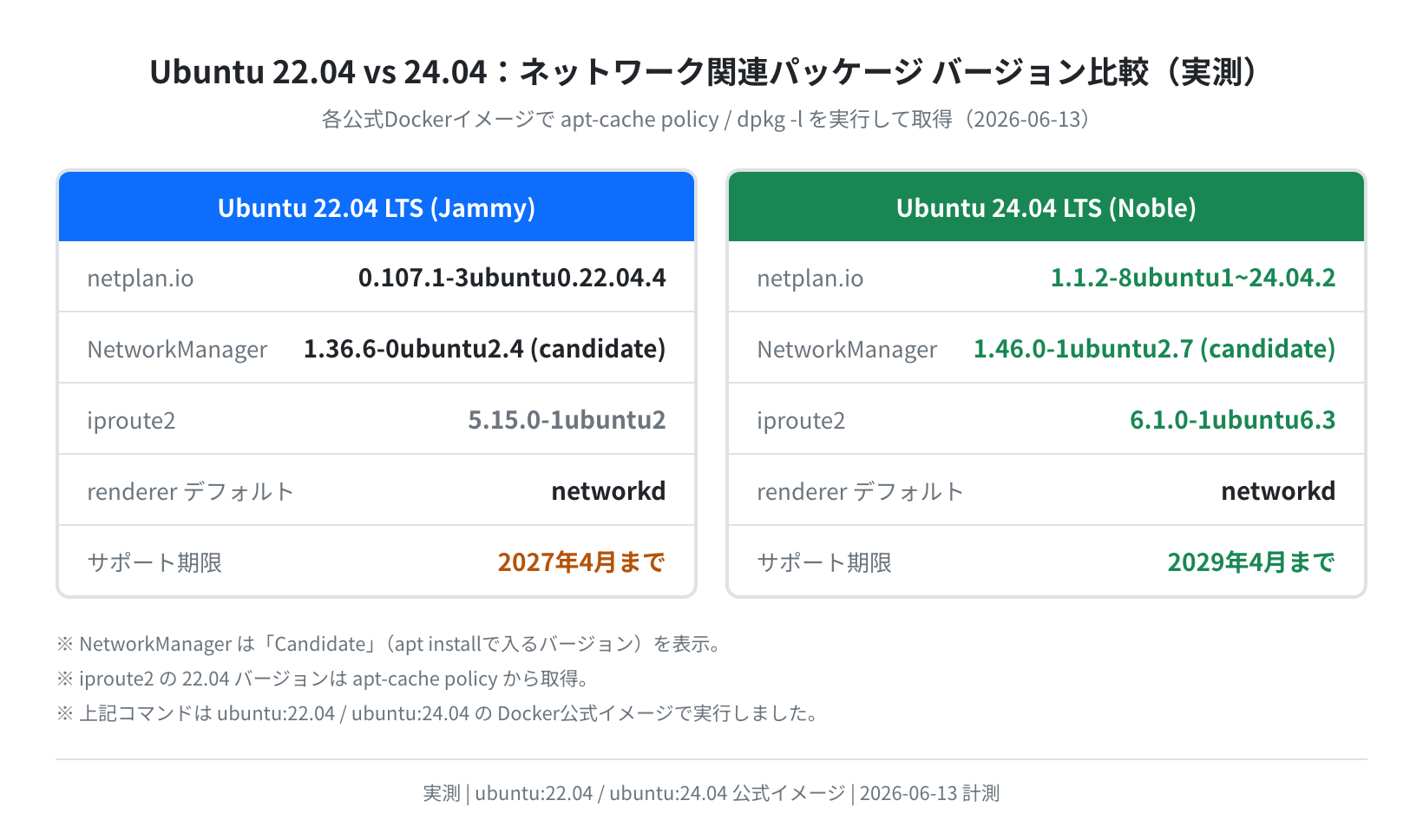Click iproute2 label in the Jammy card
Image resolution: width=1423 pixels, height=840 pixels.
(x=131, y=421)
